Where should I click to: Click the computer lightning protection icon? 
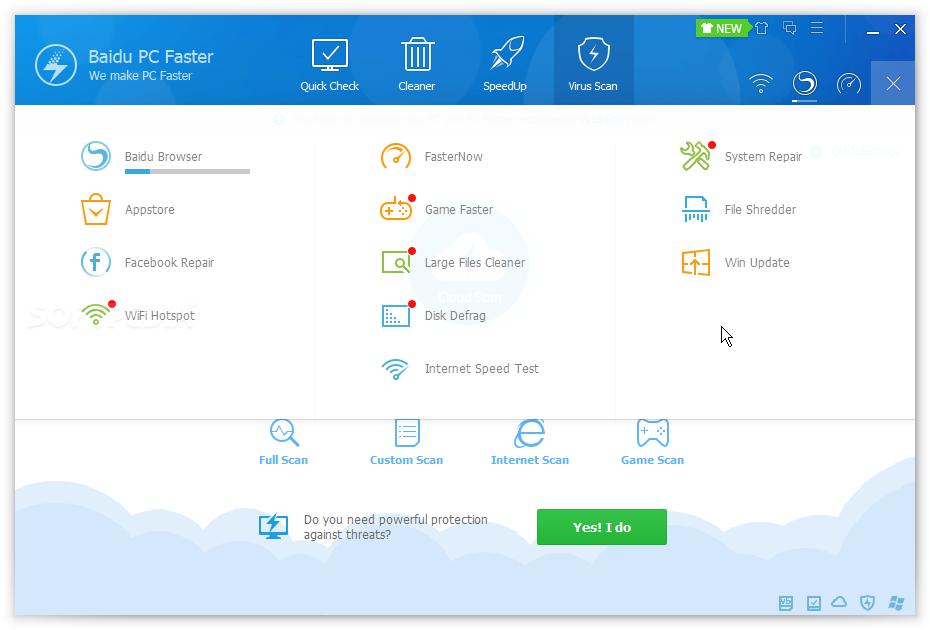273,526
